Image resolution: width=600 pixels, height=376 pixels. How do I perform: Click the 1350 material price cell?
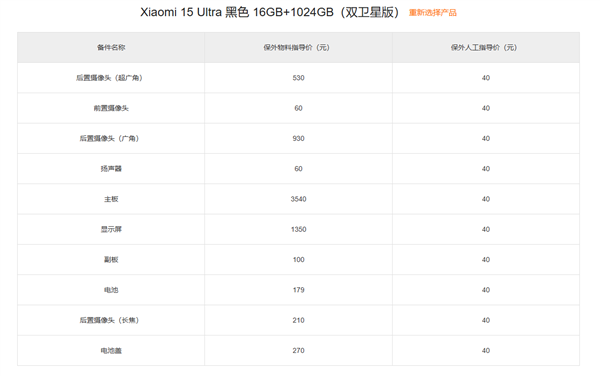coord(298,229)
